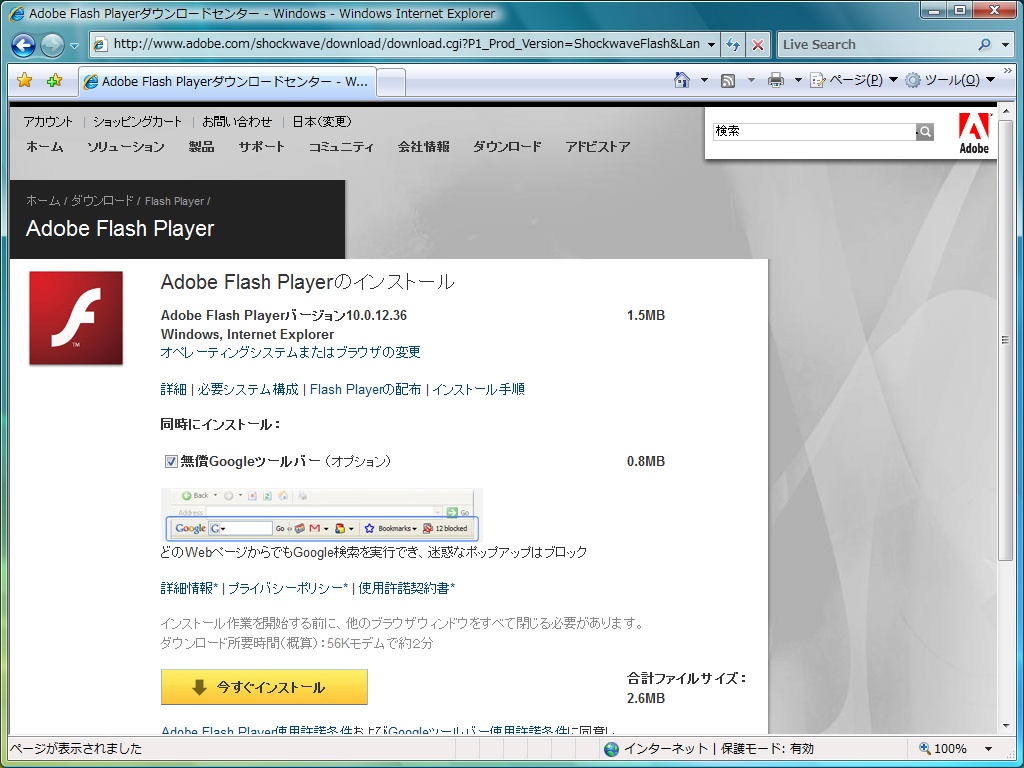The height and width of the screenshot is (768, 1024).
Task: Expand the Print options dropdown arrow
Action: [797, 80]
